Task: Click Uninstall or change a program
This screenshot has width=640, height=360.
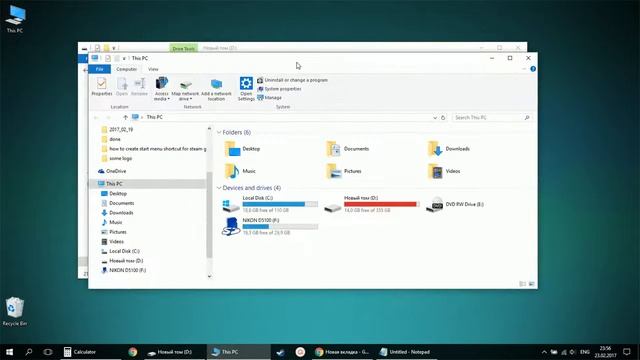Action: point(292,80)
